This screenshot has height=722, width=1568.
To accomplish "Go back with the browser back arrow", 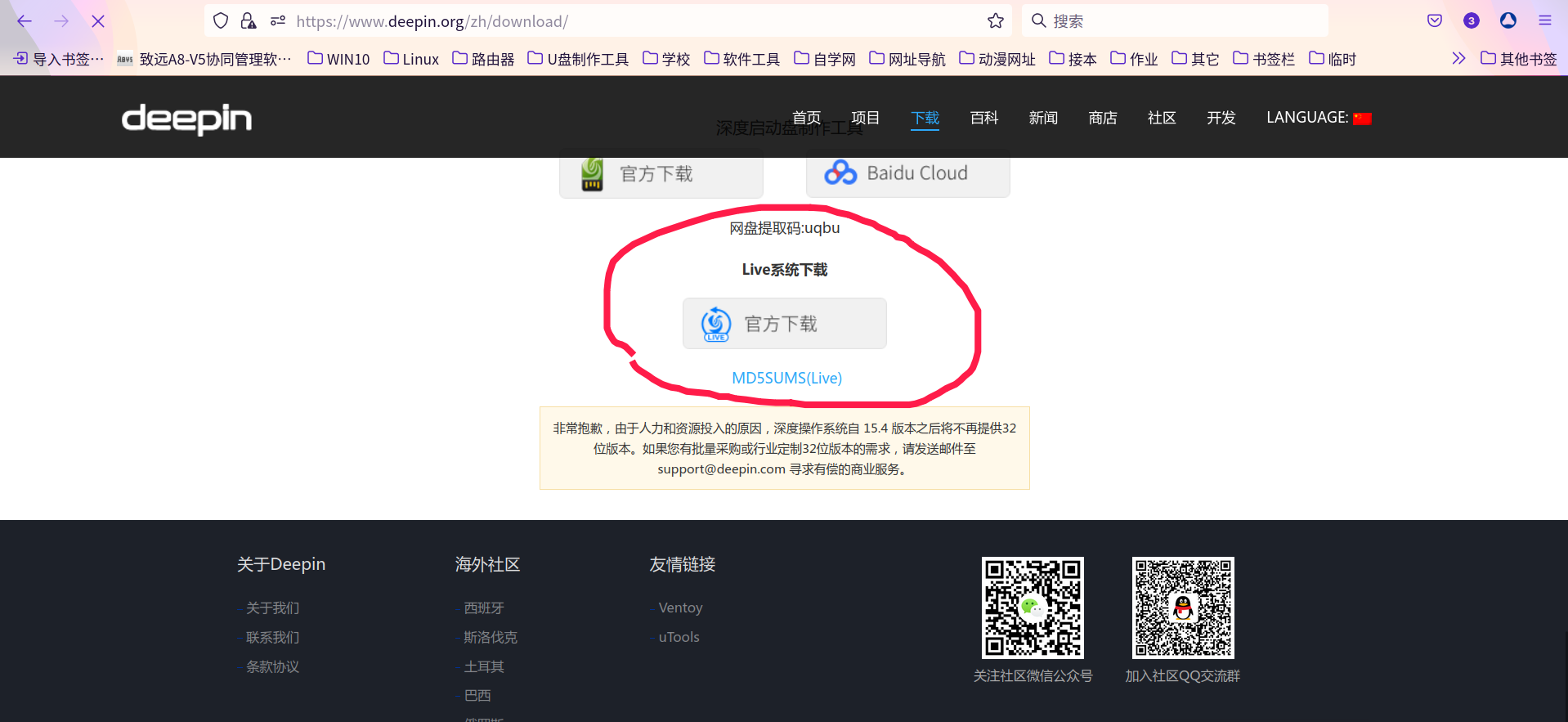I will click(x=25, y=21).
